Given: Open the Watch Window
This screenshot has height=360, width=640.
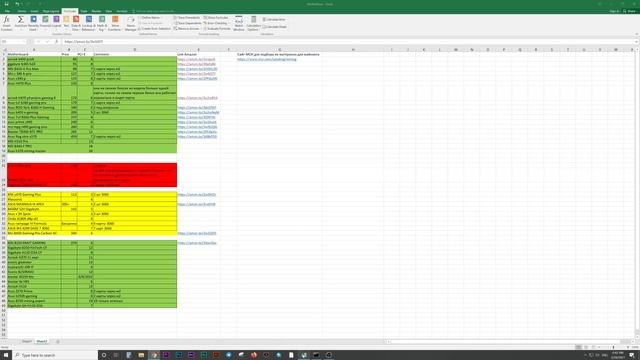Looking at the screenshot, I should coord(239,23).
